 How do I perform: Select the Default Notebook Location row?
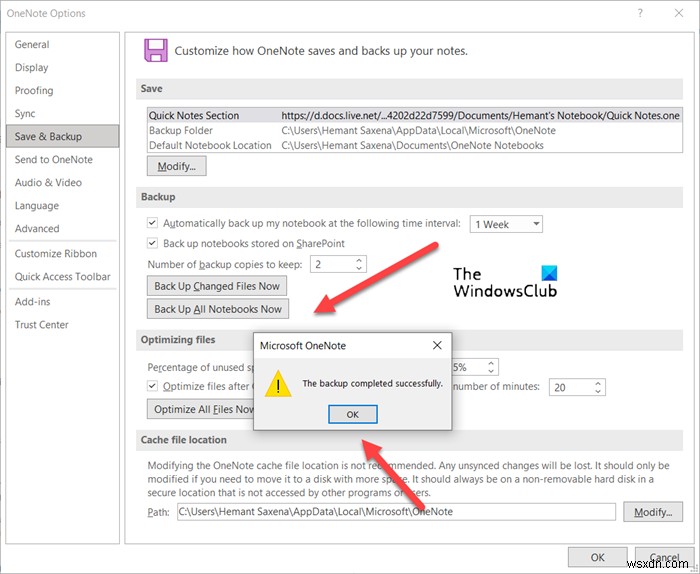(x=414, y=145)
